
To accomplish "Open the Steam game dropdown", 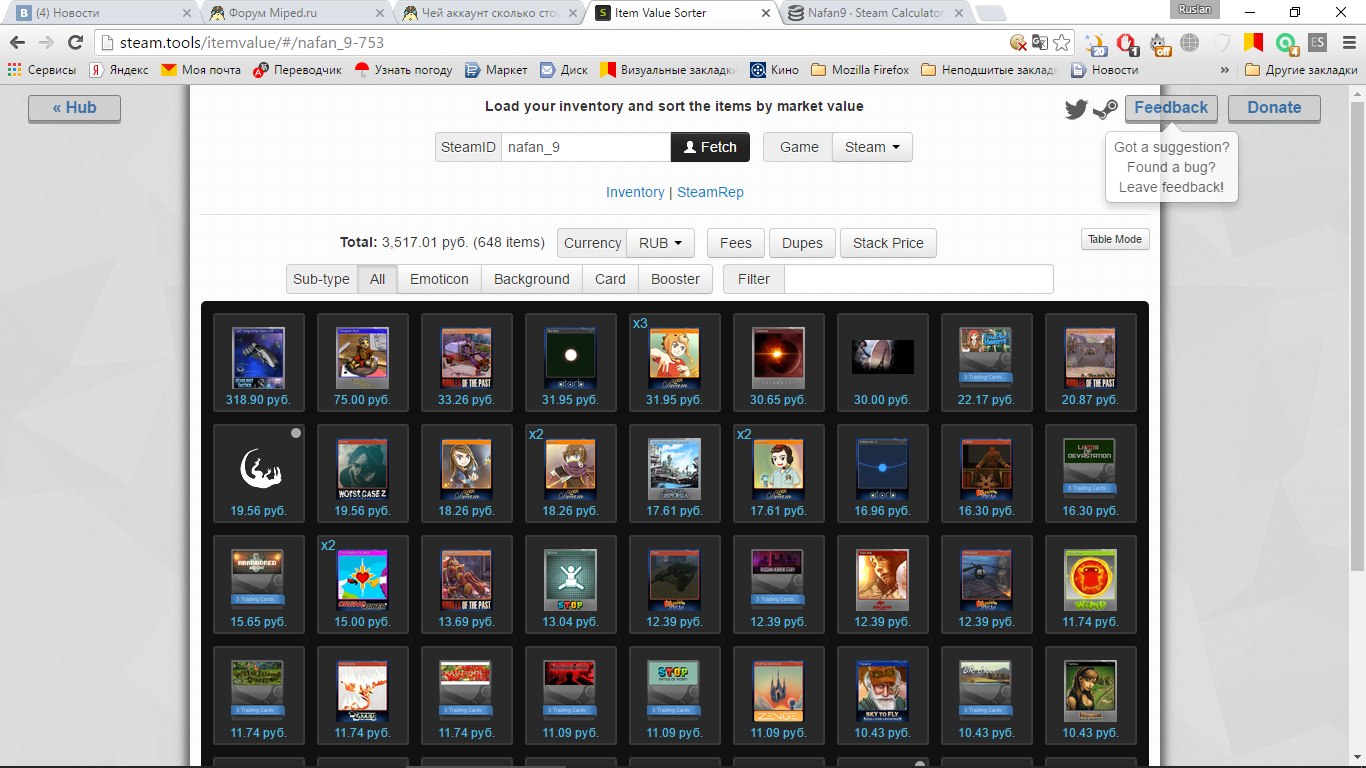I will [872, 147].
